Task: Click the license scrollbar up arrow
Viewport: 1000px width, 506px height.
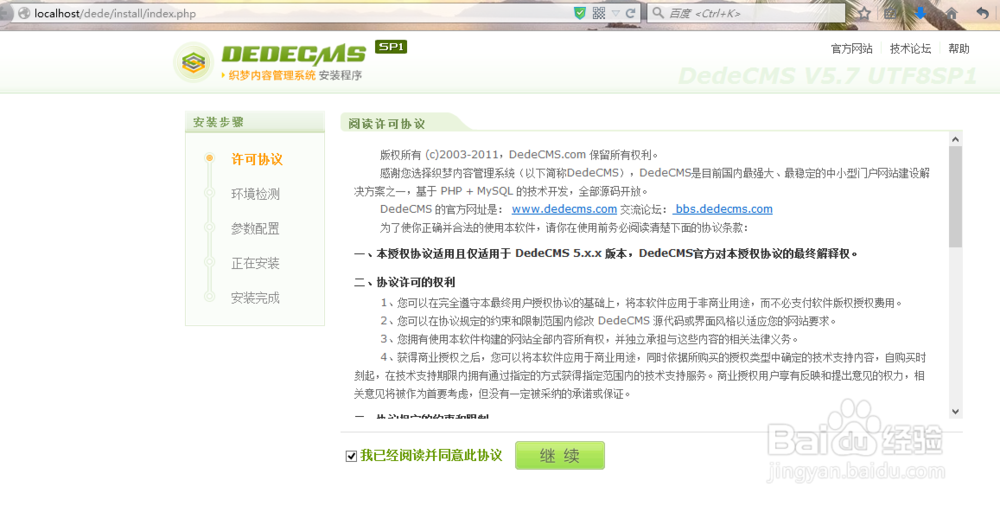Action: 955,139
